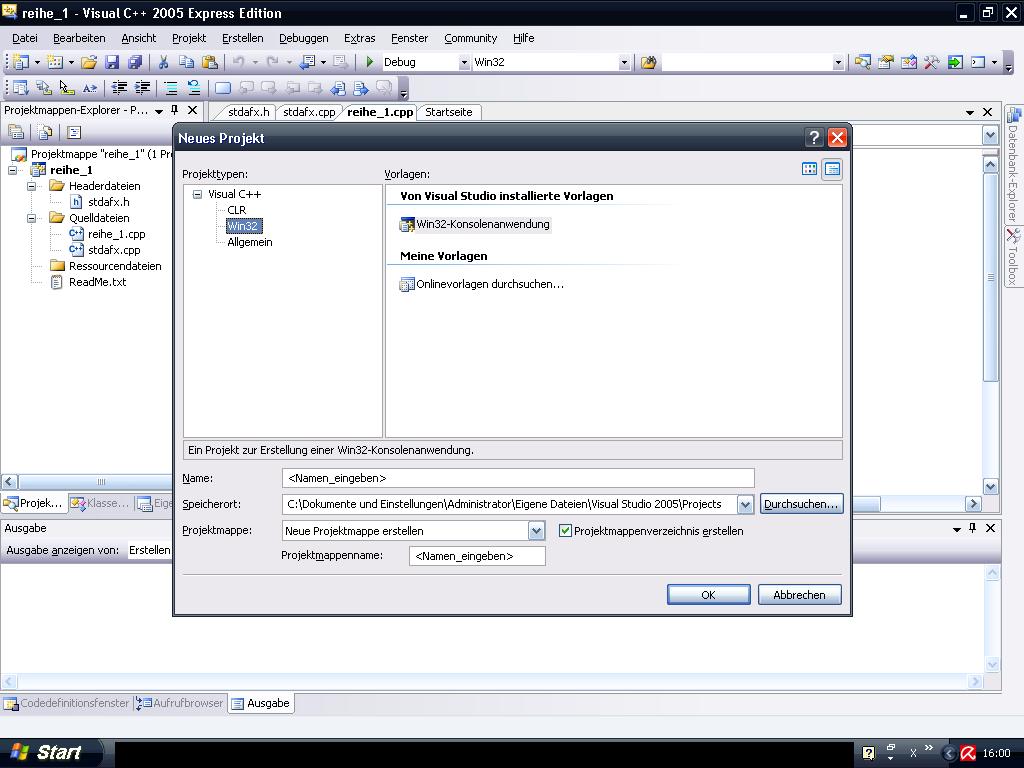Open the Debuggen menu

[x=304, y=38]
